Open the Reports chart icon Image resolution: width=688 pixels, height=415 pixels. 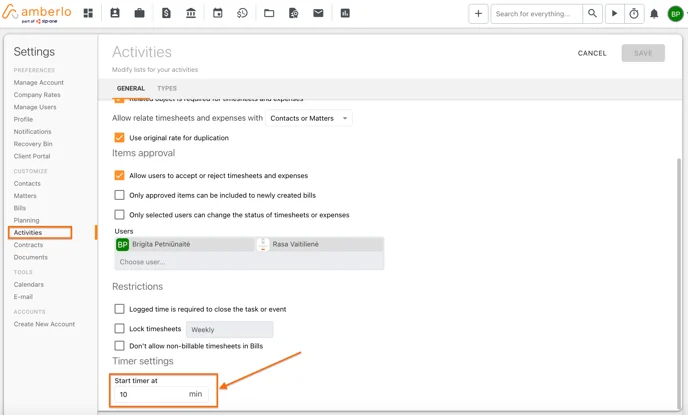coord(345,13)
